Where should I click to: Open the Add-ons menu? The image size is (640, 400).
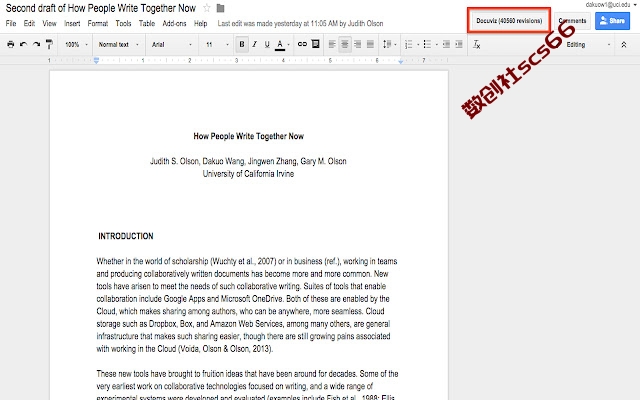pos(174,23)
